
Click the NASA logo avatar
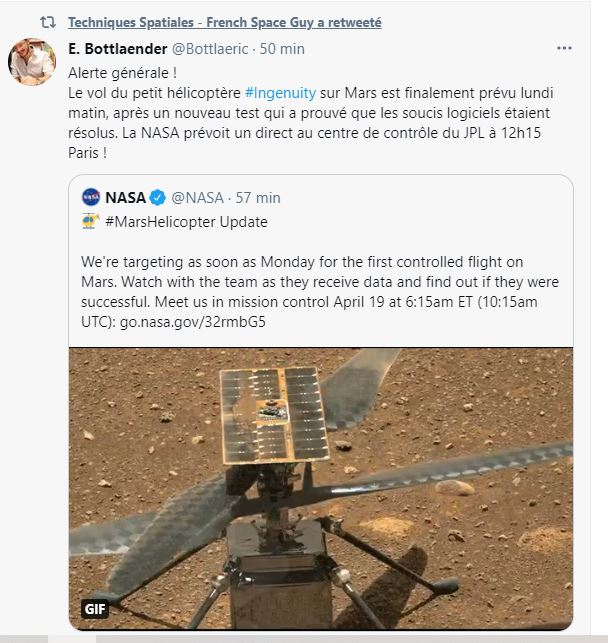point(91,197)
